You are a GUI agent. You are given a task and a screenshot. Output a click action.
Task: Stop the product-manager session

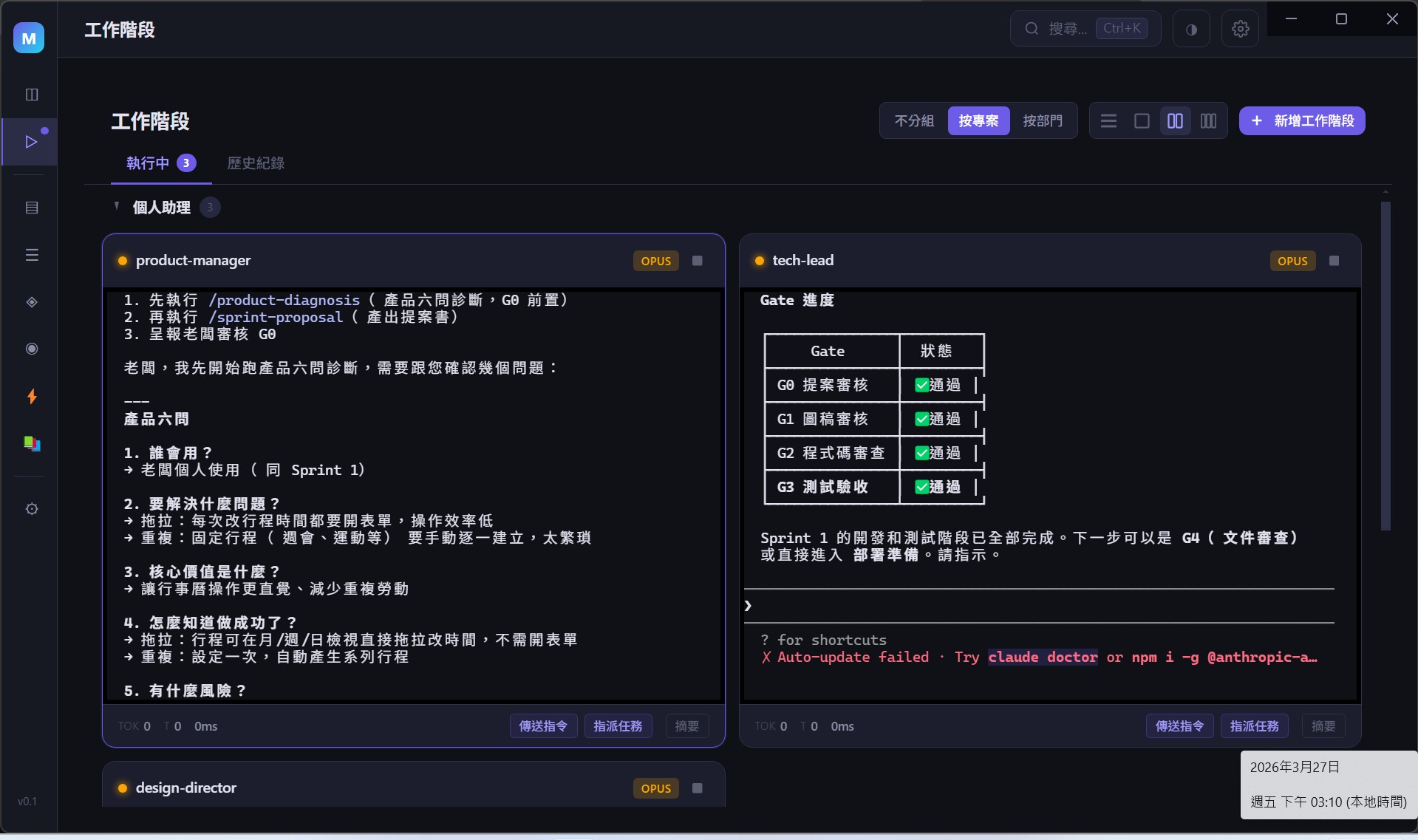(x=697, y=261)
